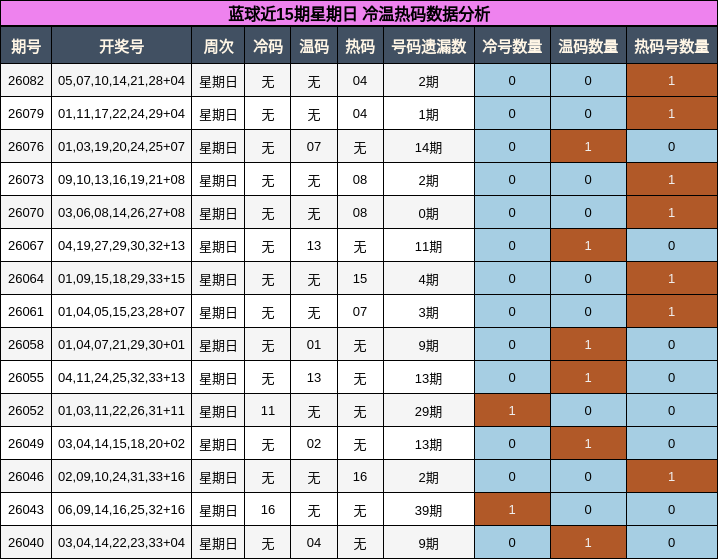Click the 1期 omission value
718x559 pixels.
429,114
